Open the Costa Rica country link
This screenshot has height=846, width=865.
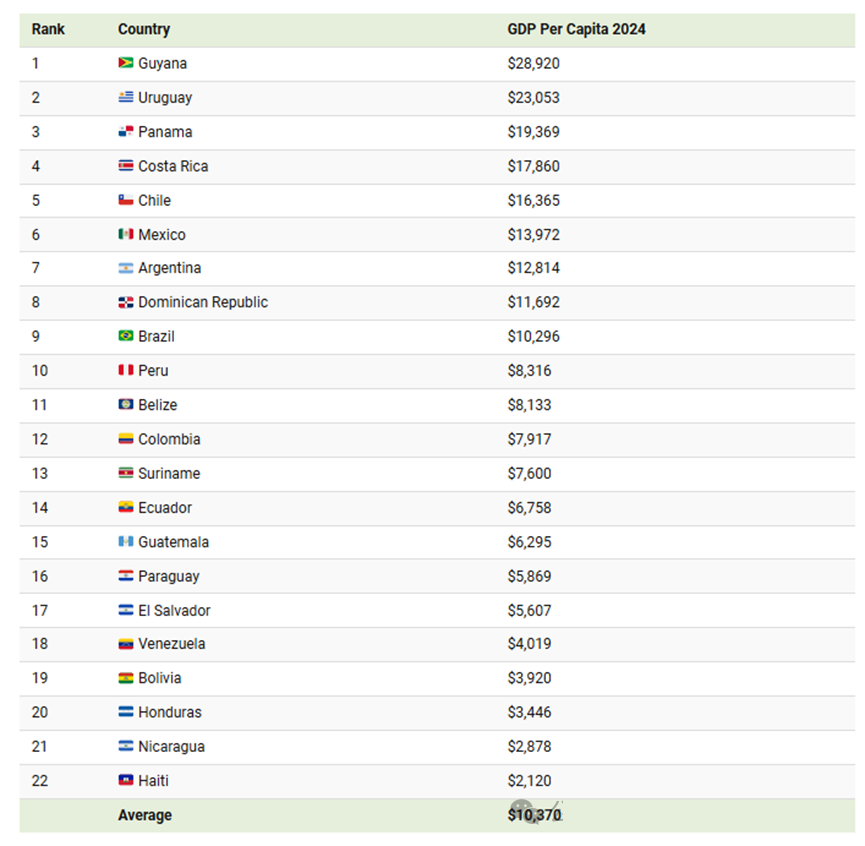(173, 166)
